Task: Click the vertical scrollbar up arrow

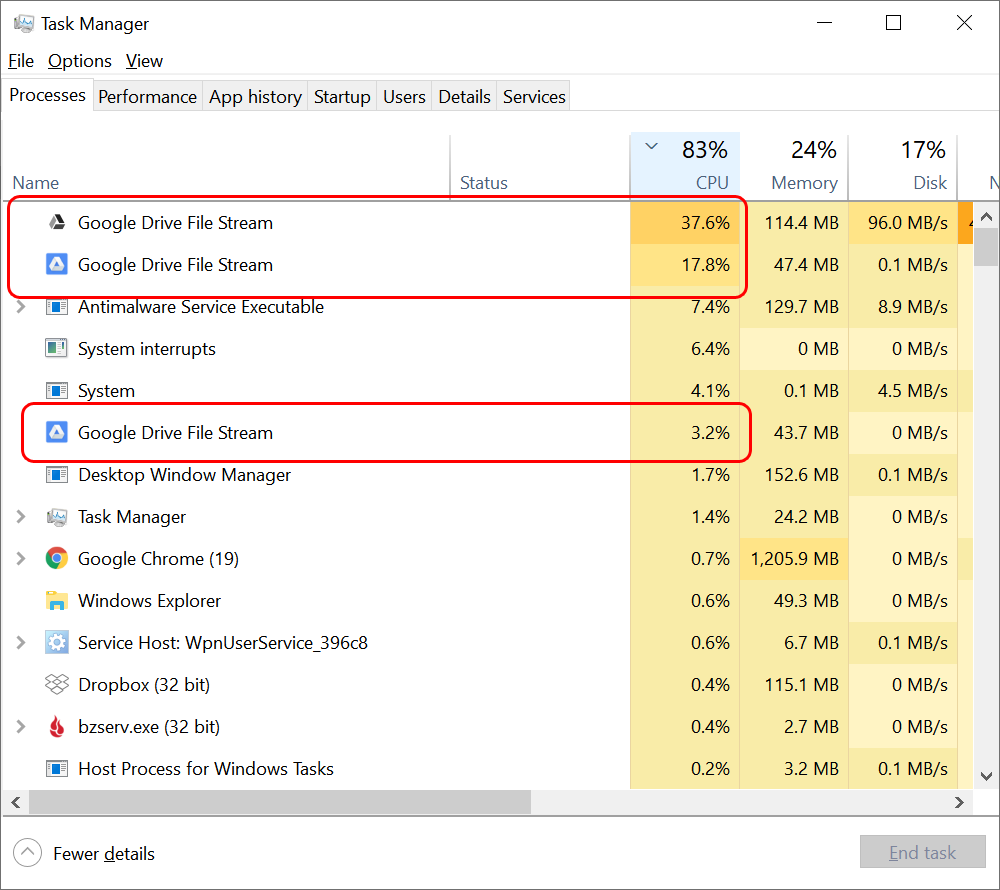Action: [x=986, y=217]
